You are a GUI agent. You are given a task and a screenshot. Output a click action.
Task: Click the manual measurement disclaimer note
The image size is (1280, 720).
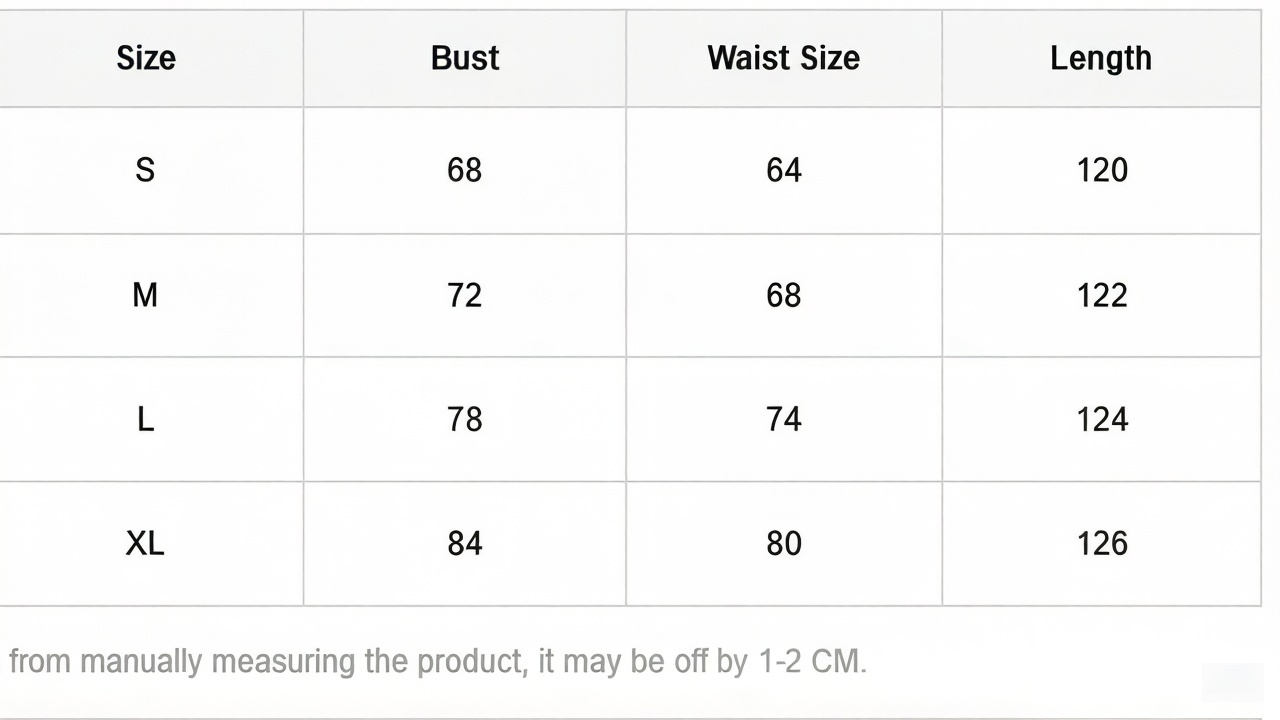(x=437, y=662)
